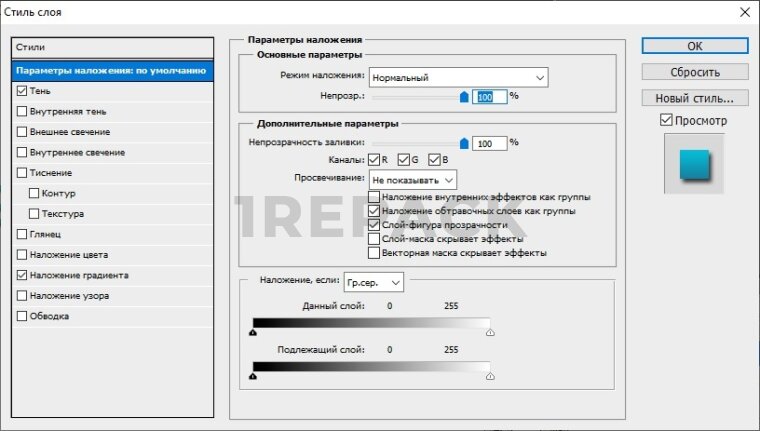Expand the Просвечивание dropdown
Viewport: 760px width, 431px height.
[413, 179]
